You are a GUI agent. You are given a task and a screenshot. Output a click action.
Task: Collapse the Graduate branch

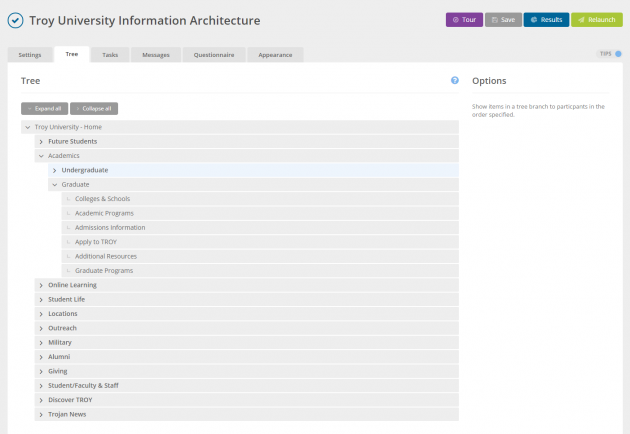(x=55, y=185)
